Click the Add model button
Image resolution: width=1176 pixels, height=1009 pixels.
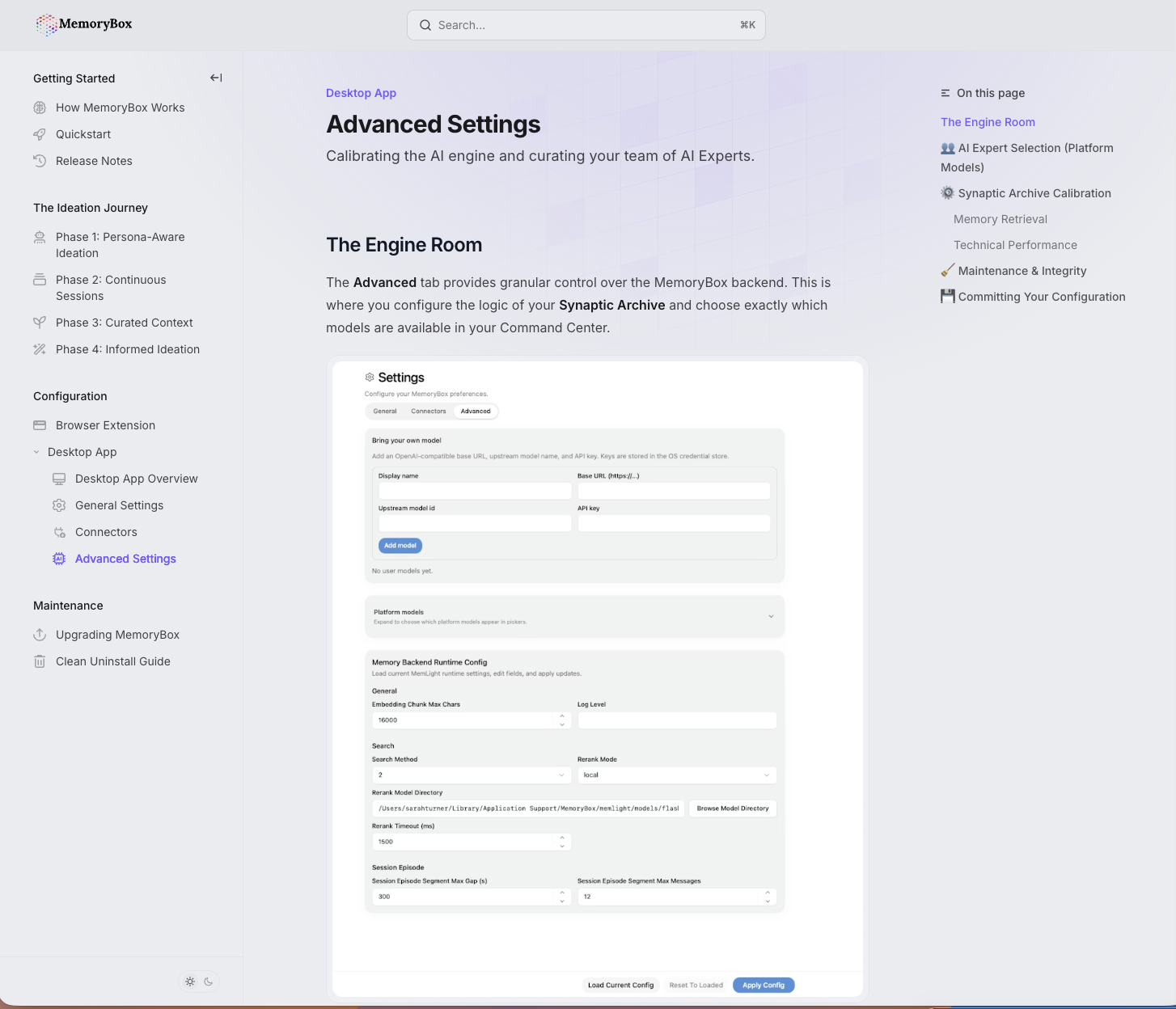tap(400, 546)
